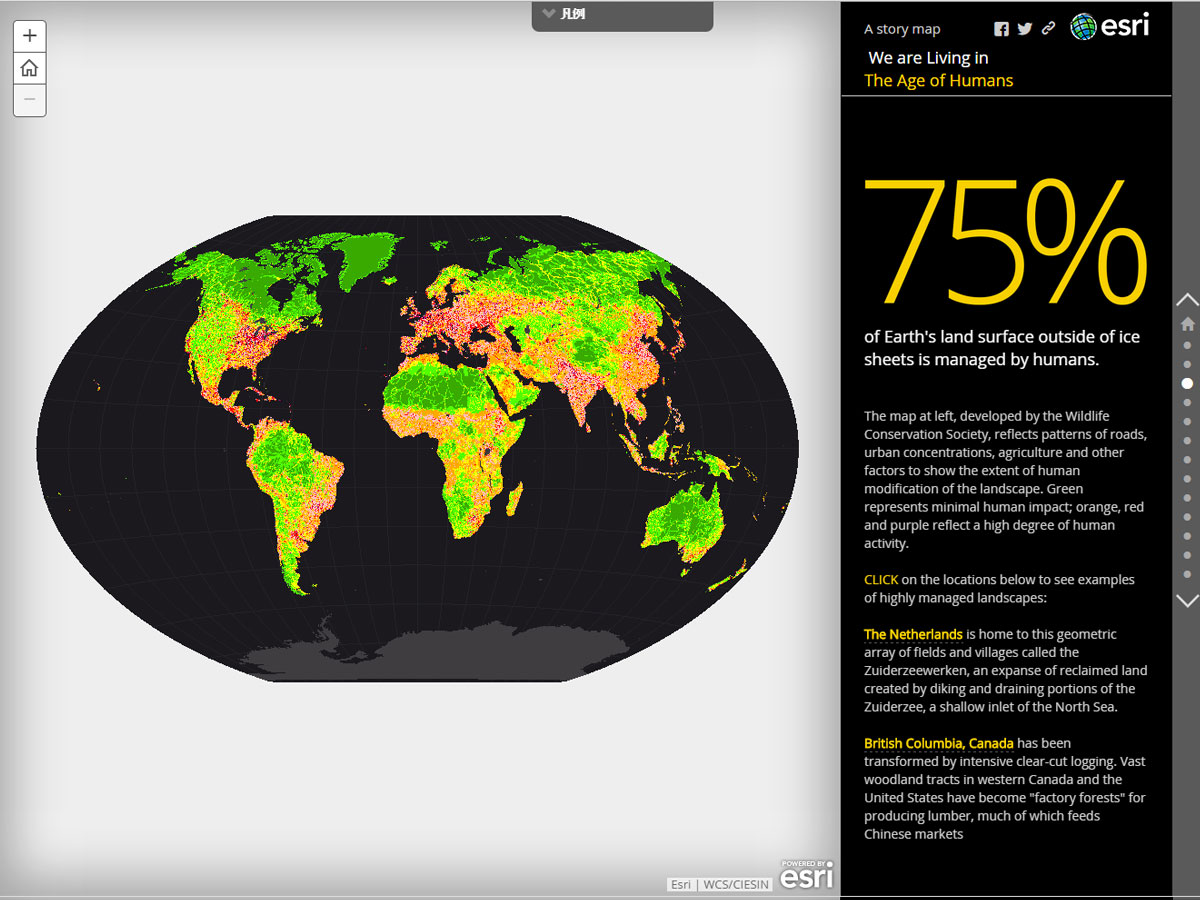Viewport: 1200px width, 900px height.
Task: Reset map to home extent
Action: tap(29, 68)
